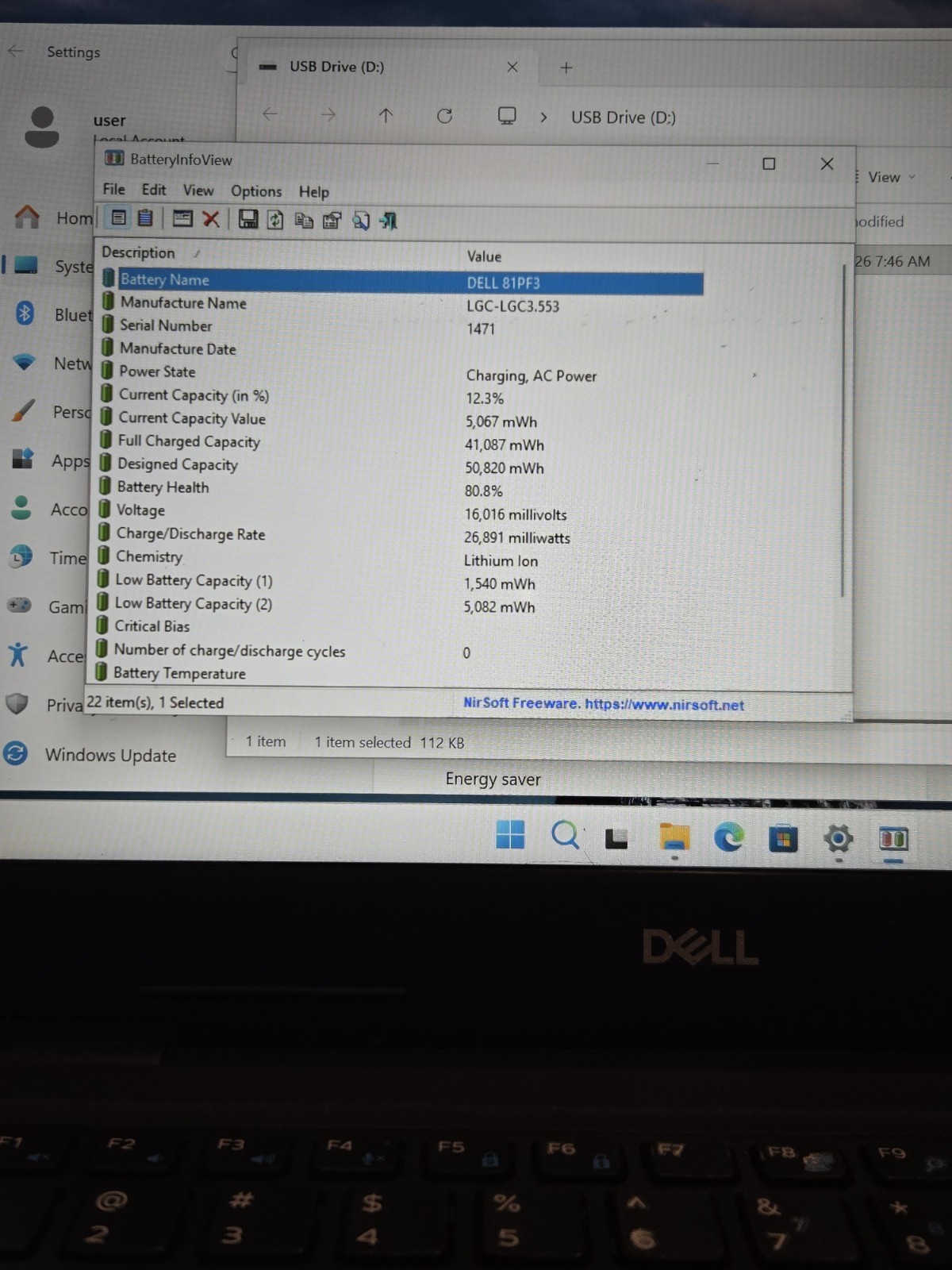
Task: Open the Help menu
Action: point(313,191)
